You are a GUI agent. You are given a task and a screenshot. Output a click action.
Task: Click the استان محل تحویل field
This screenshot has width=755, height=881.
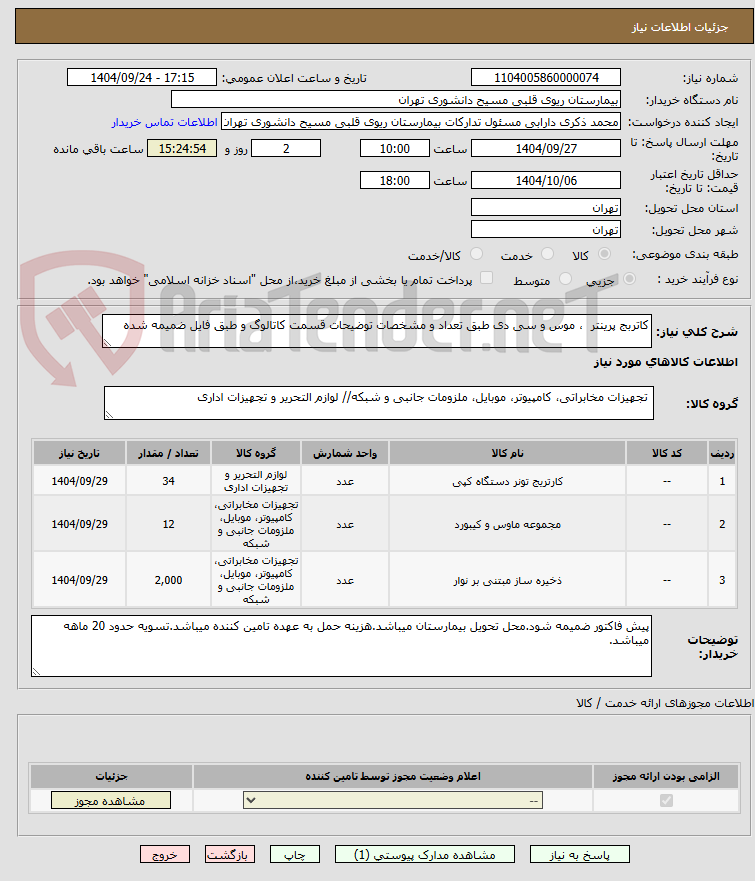tap(545, 207)
